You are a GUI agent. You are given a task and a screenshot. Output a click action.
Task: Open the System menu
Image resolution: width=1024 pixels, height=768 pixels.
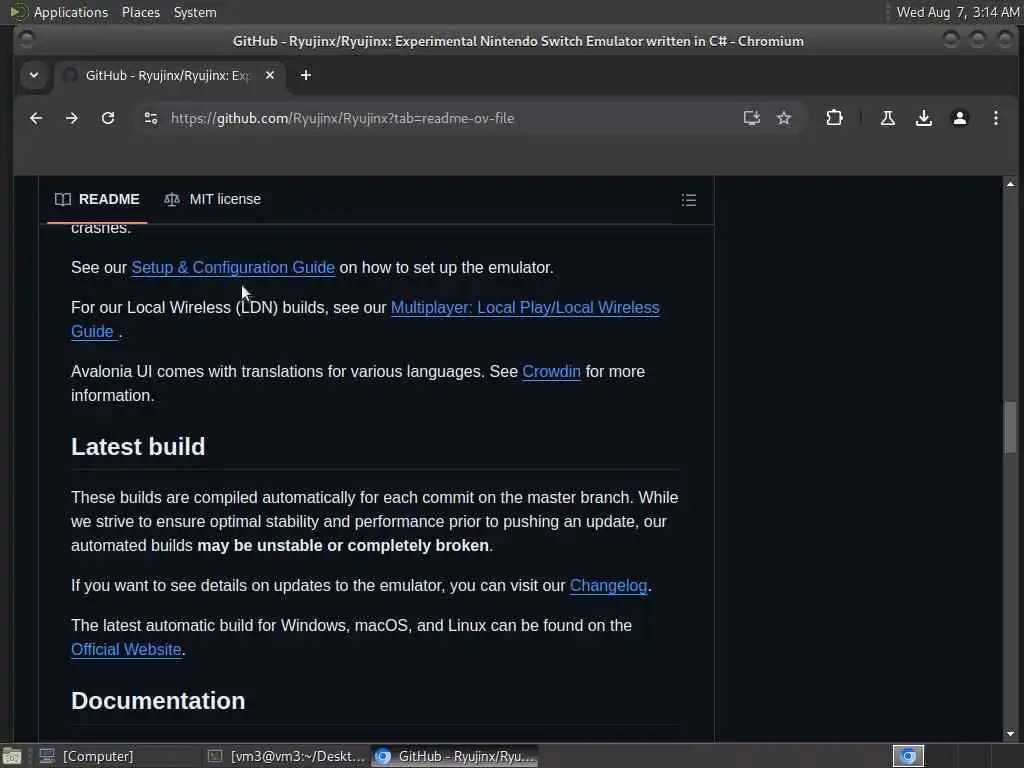[x=195, y=12]
